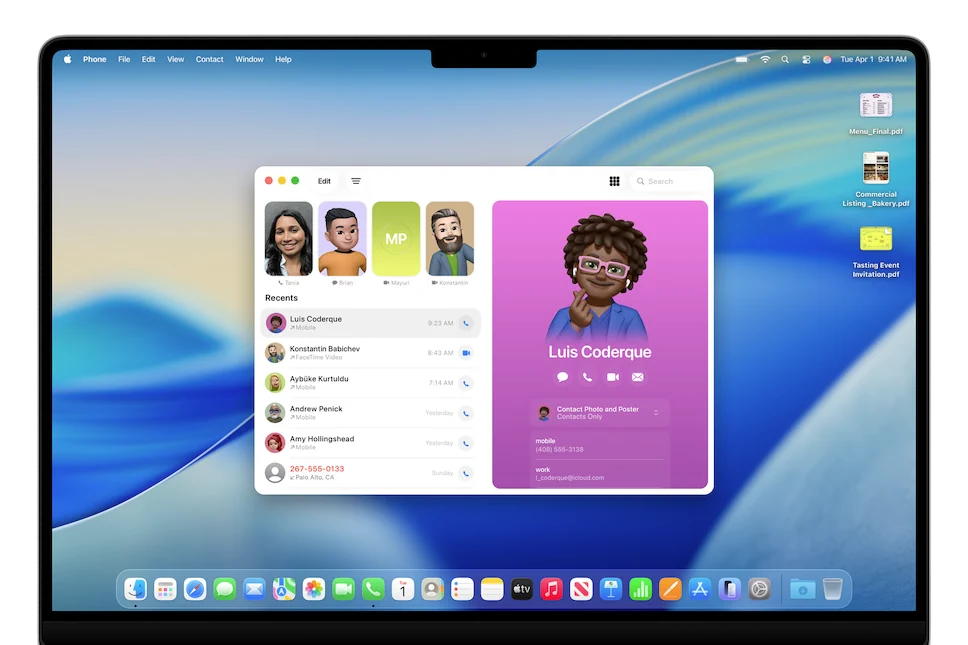968x645 pixels.
Task: Select the missed call number 267-555-0133
Action: 317,469
